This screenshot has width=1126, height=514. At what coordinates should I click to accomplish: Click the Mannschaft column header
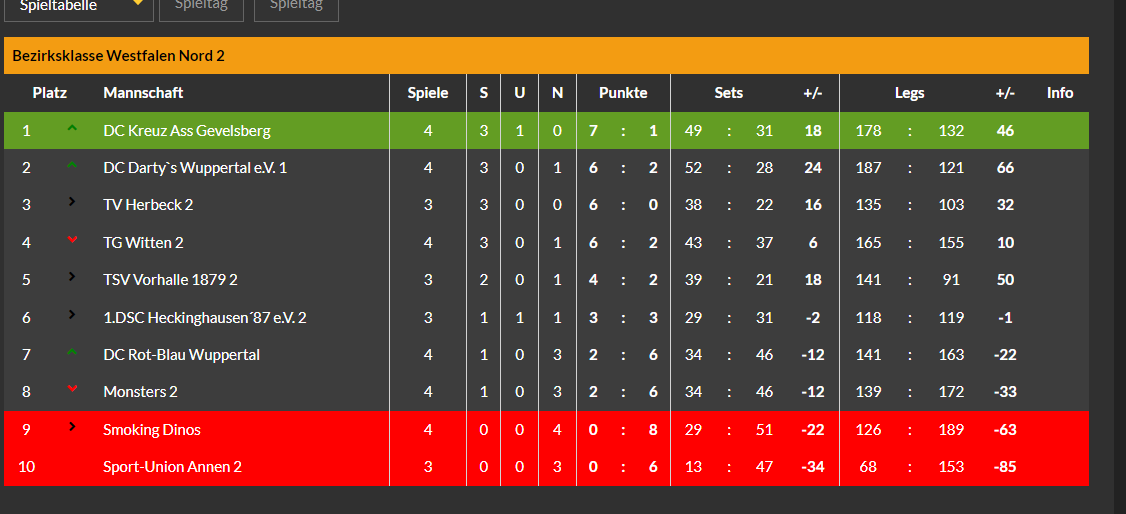(143, 93)
